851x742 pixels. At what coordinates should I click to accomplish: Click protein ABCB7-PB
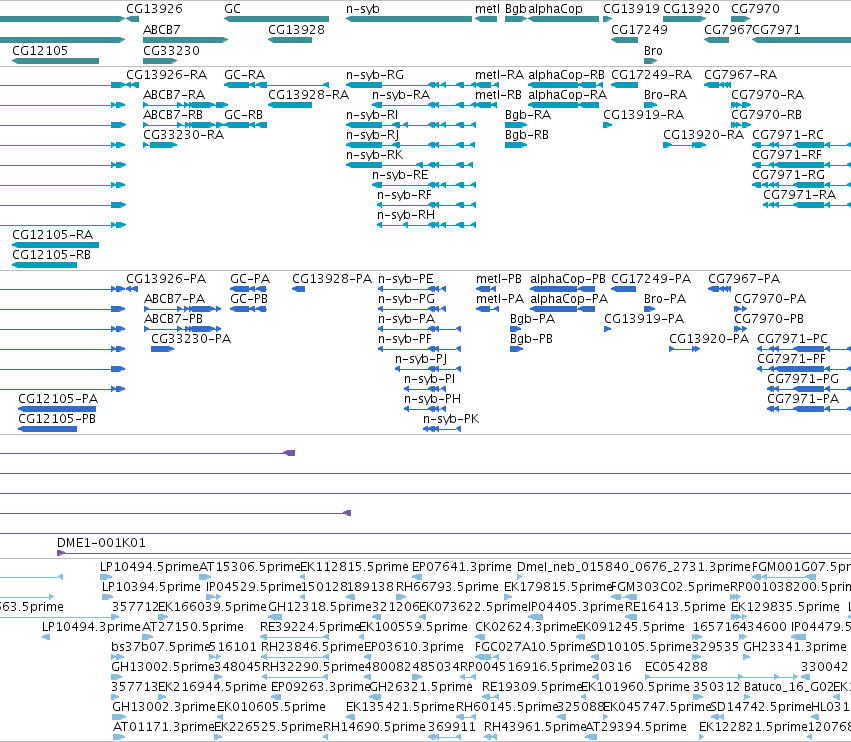pyautogui.click(x=182, y=329)
